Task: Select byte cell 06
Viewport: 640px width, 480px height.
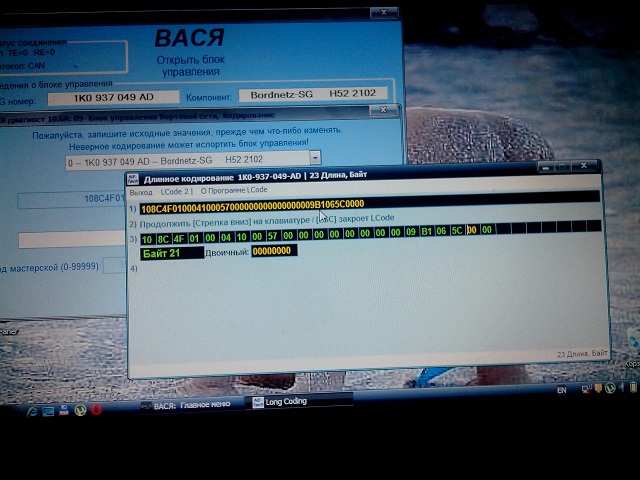Action: (x=441, y=231)
